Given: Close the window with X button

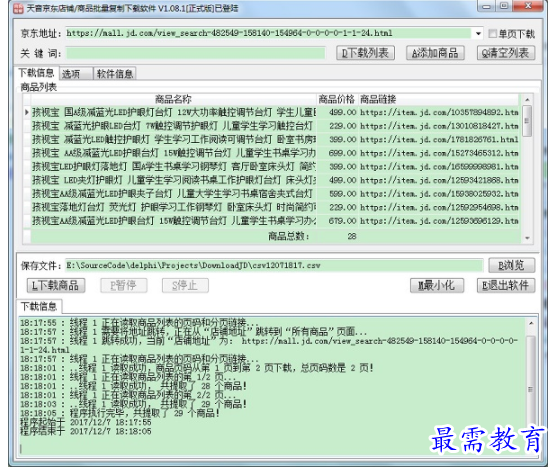Looking at the screenshot, I should coord(528,6).
